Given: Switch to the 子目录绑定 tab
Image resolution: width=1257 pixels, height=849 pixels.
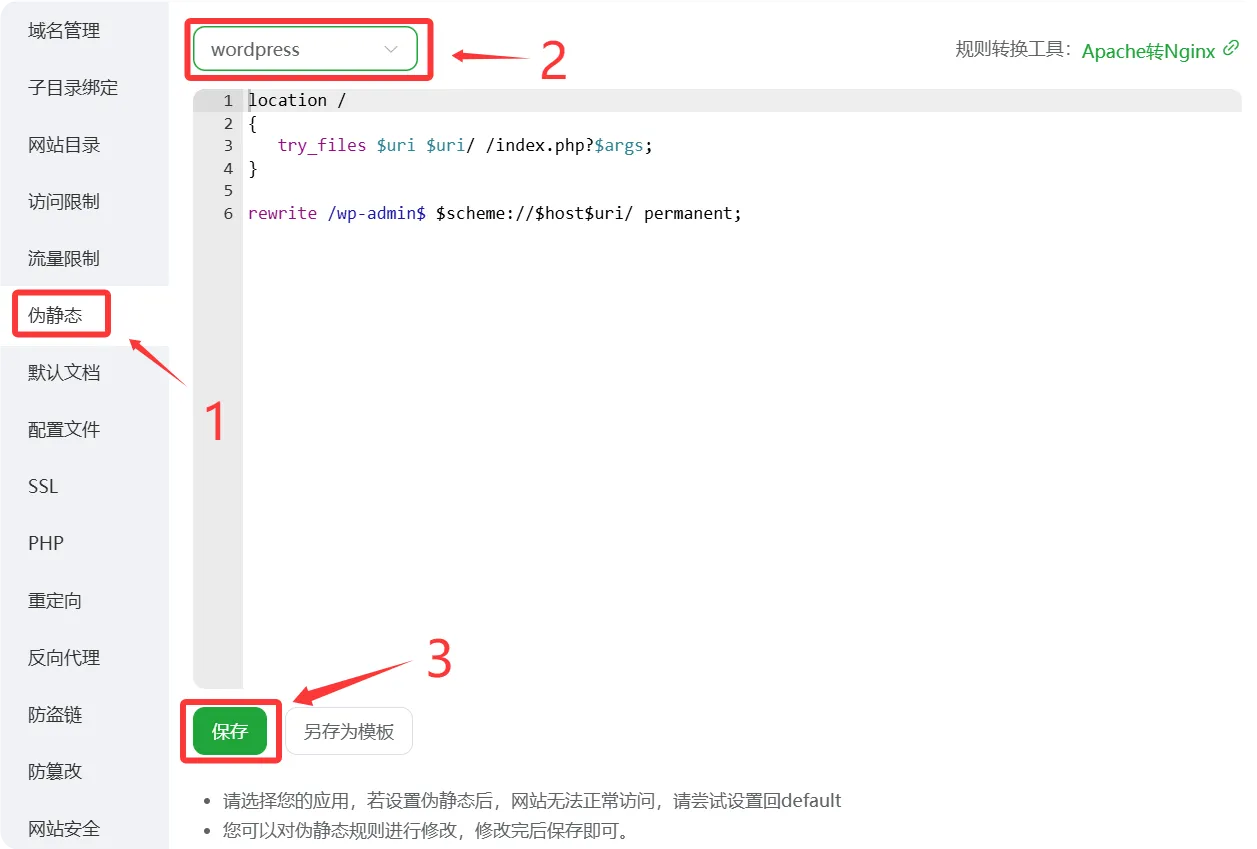Looking at the screenshot, I should (x=73, y=88).
